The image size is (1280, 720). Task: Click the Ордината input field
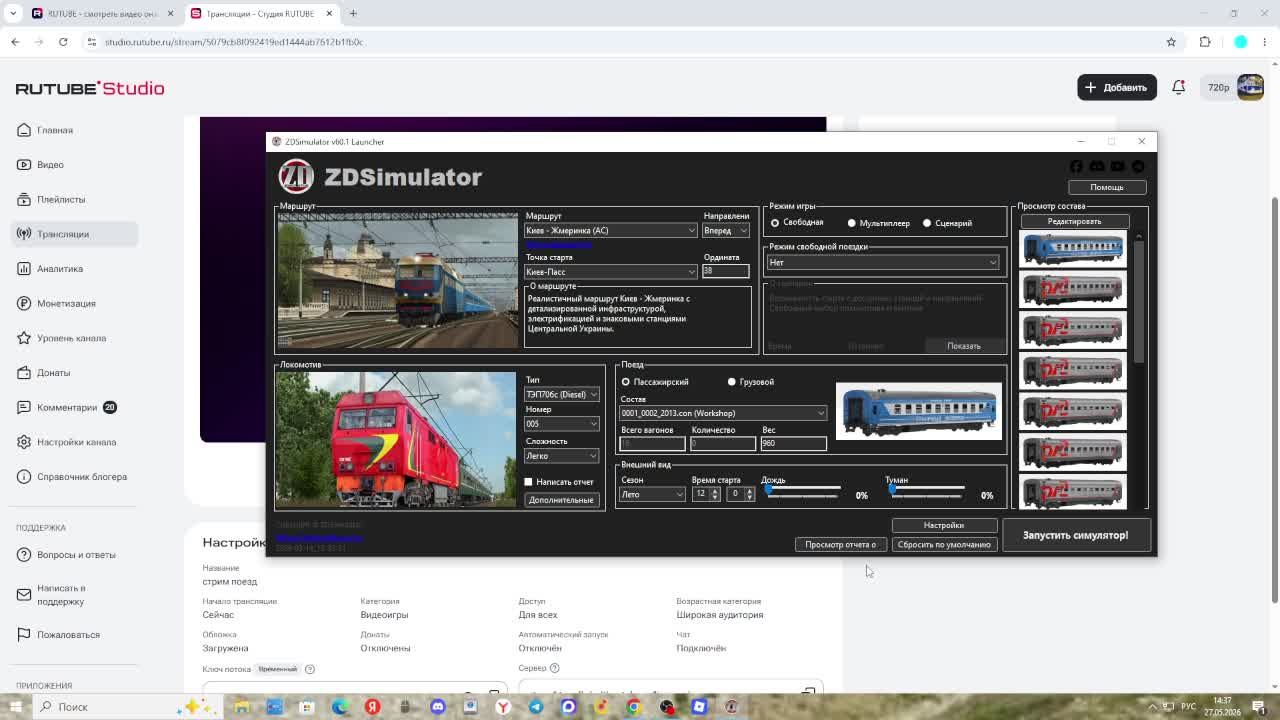click(725, 271)
